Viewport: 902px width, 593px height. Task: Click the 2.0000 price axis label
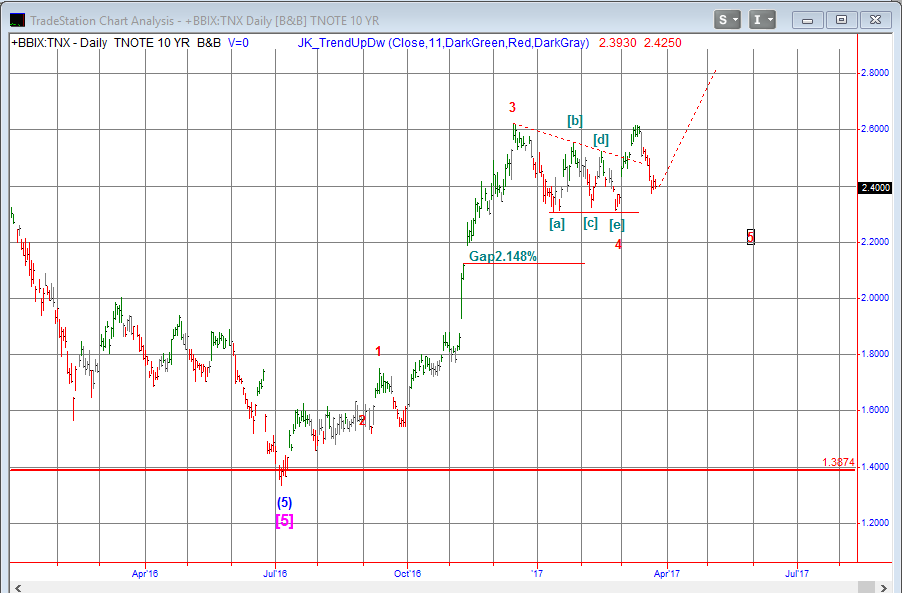point(874,298)
